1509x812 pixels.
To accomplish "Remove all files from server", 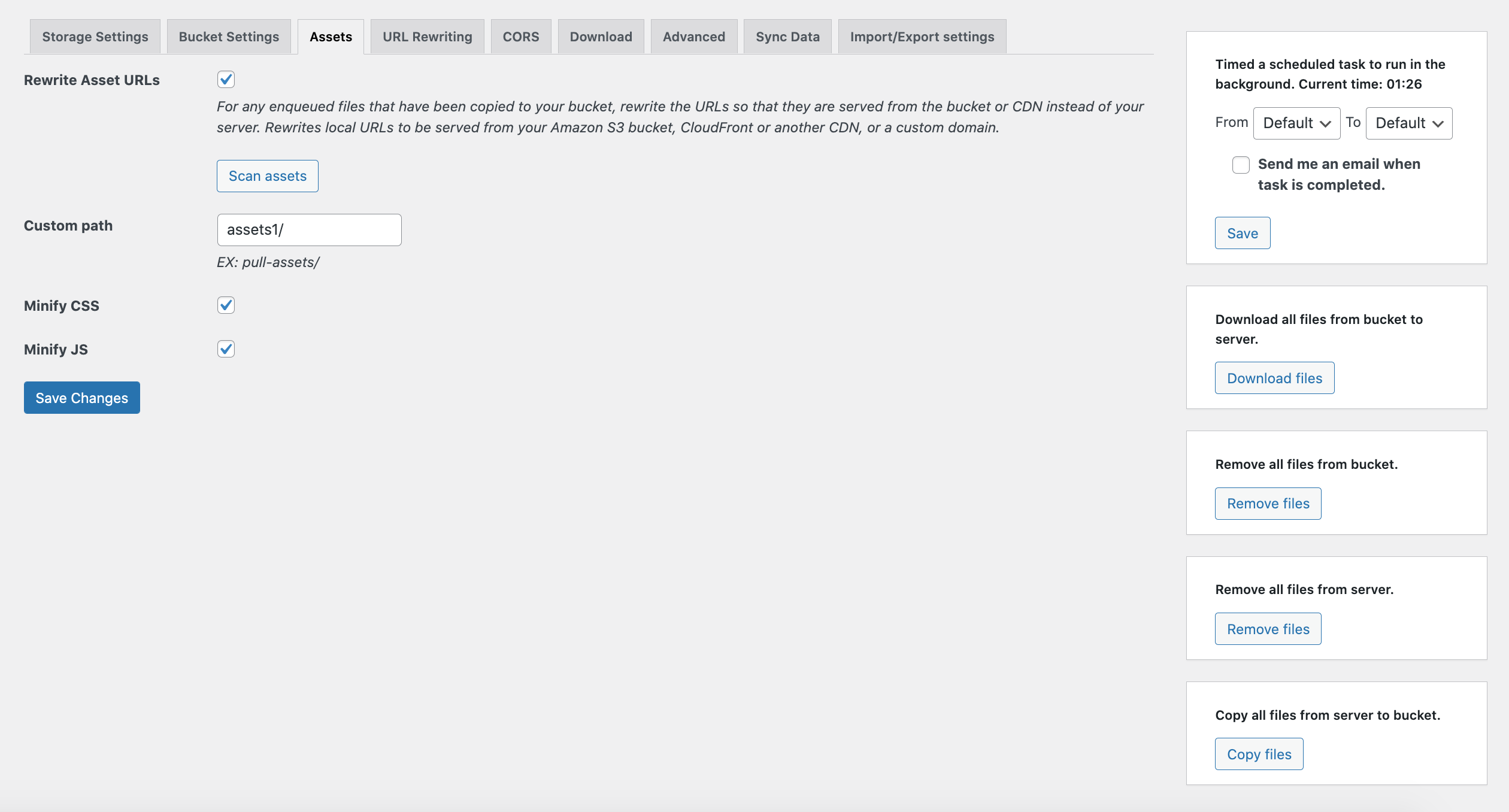I will pos(1268,629).
